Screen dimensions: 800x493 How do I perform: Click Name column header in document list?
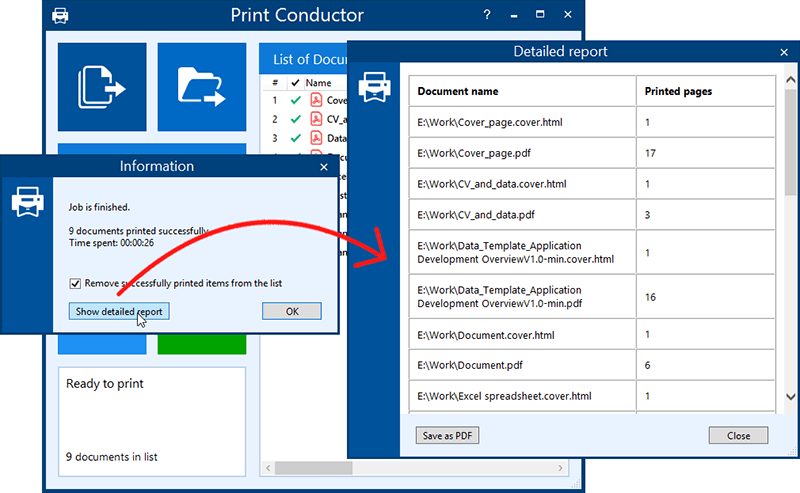[x=318, y=83]
